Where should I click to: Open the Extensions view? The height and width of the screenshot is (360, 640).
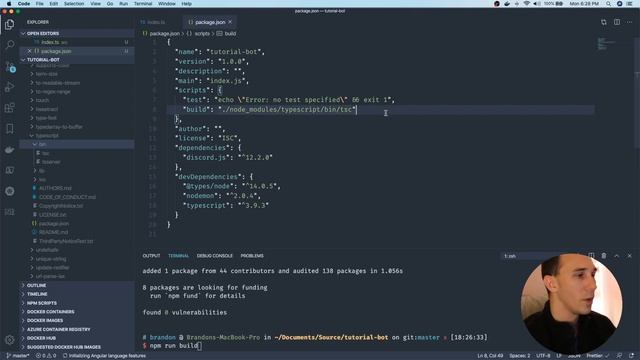[9, 108]
